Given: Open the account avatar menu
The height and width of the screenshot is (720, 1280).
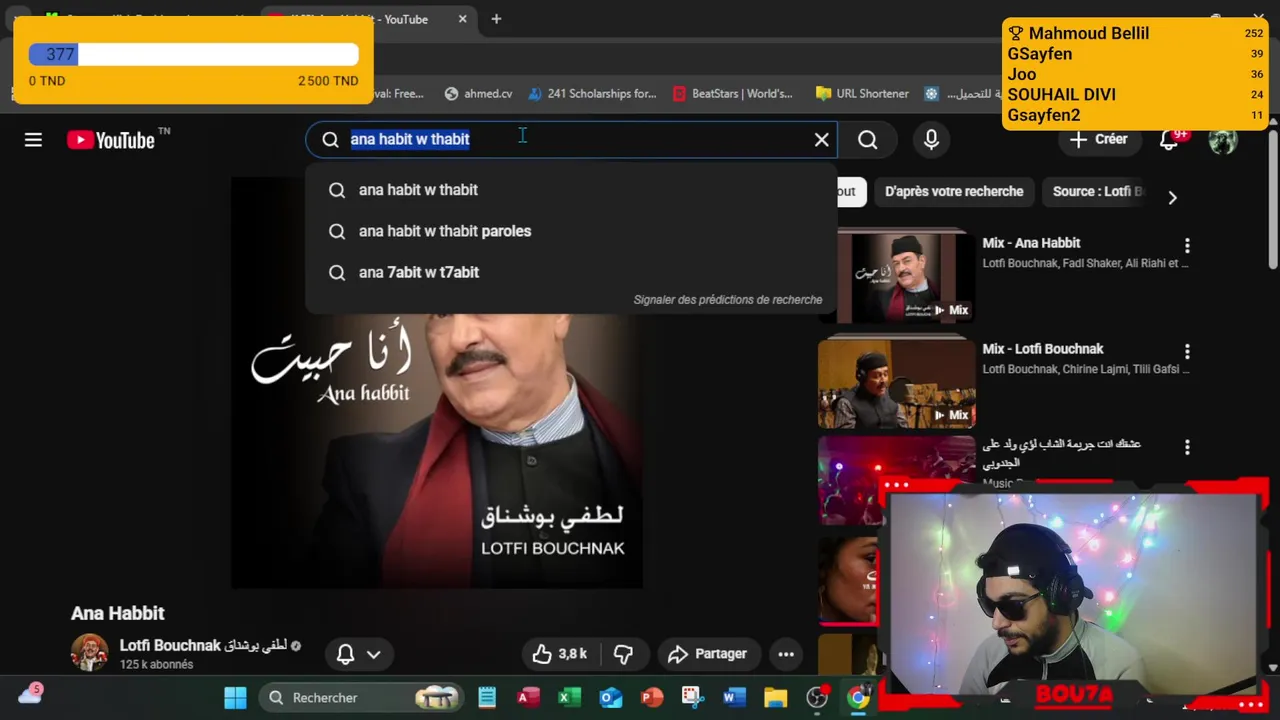Looking at the screenshot, I should 1223,140.
